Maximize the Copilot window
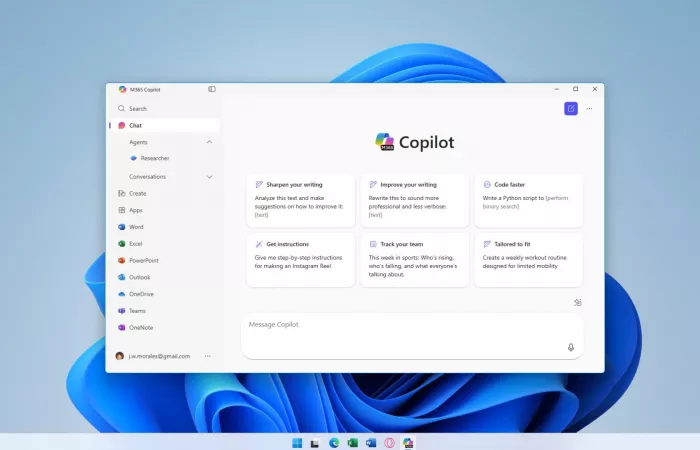Image resolution: width=700 pixels, height=450 pixels. (575, 89)
